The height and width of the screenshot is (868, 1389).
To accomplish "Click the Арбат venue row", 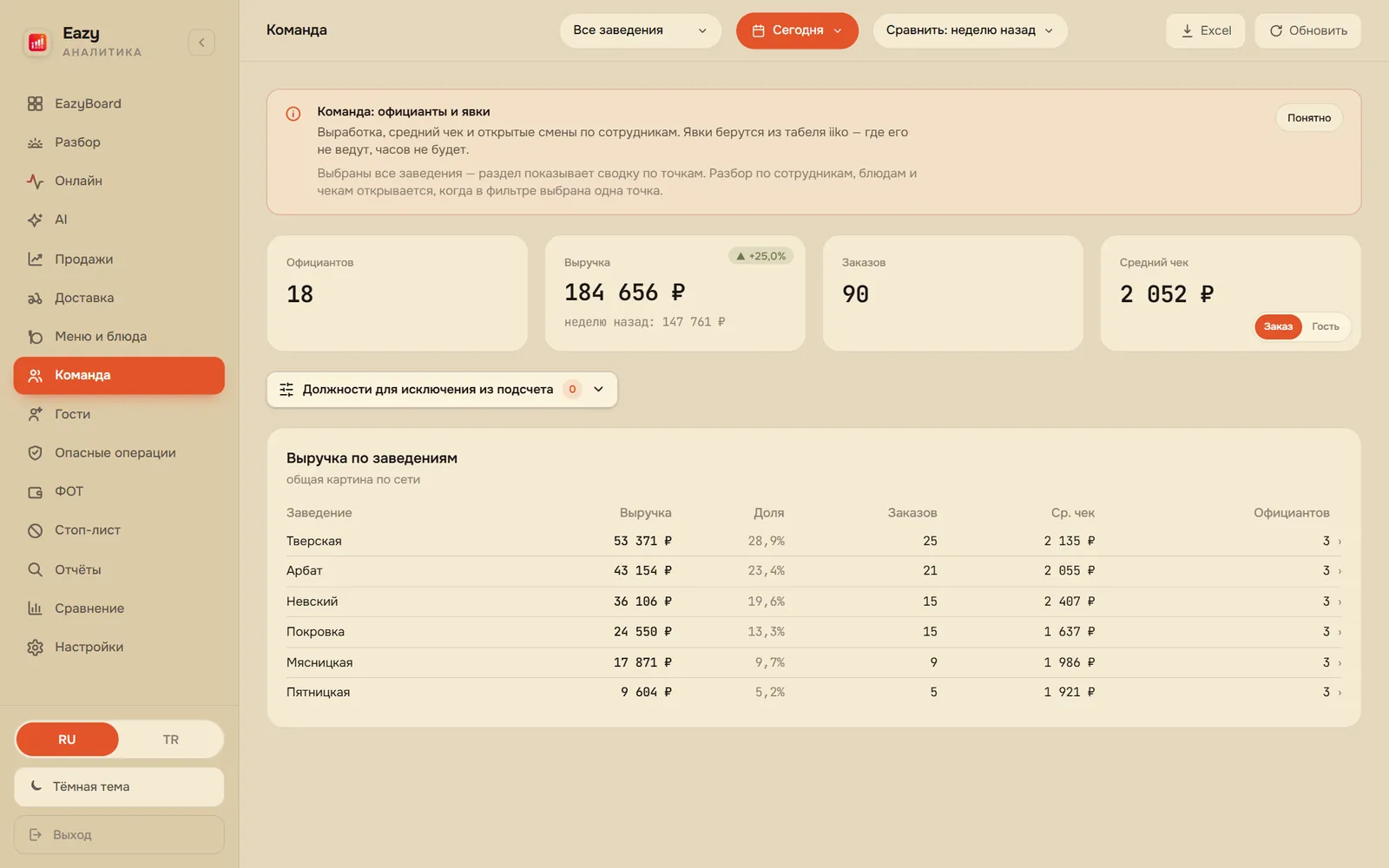I will click(x=813, y=571).
